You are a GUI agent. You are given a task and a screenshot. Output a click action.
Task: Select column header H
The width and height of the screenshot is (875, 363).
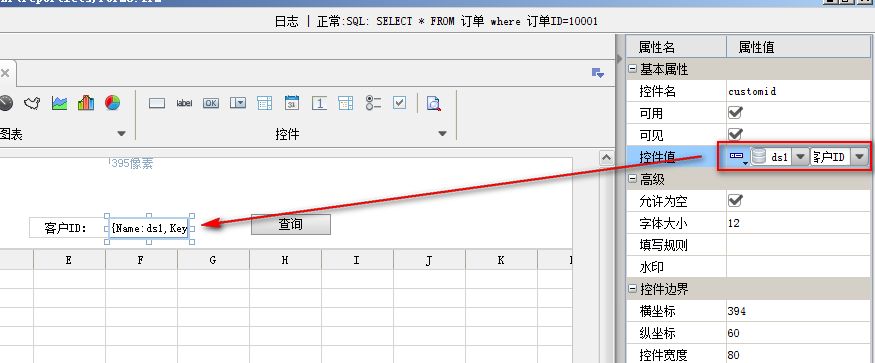(x=285, y=260)
